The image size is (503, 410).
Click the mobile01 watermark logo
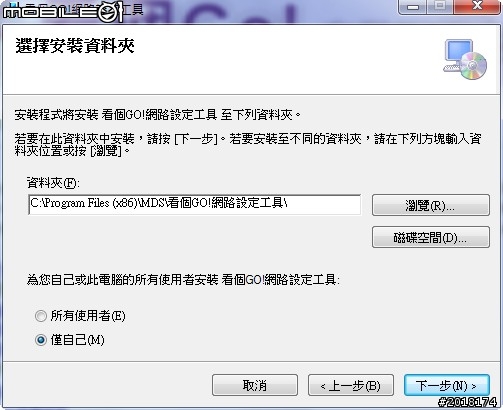click(63, 12)
